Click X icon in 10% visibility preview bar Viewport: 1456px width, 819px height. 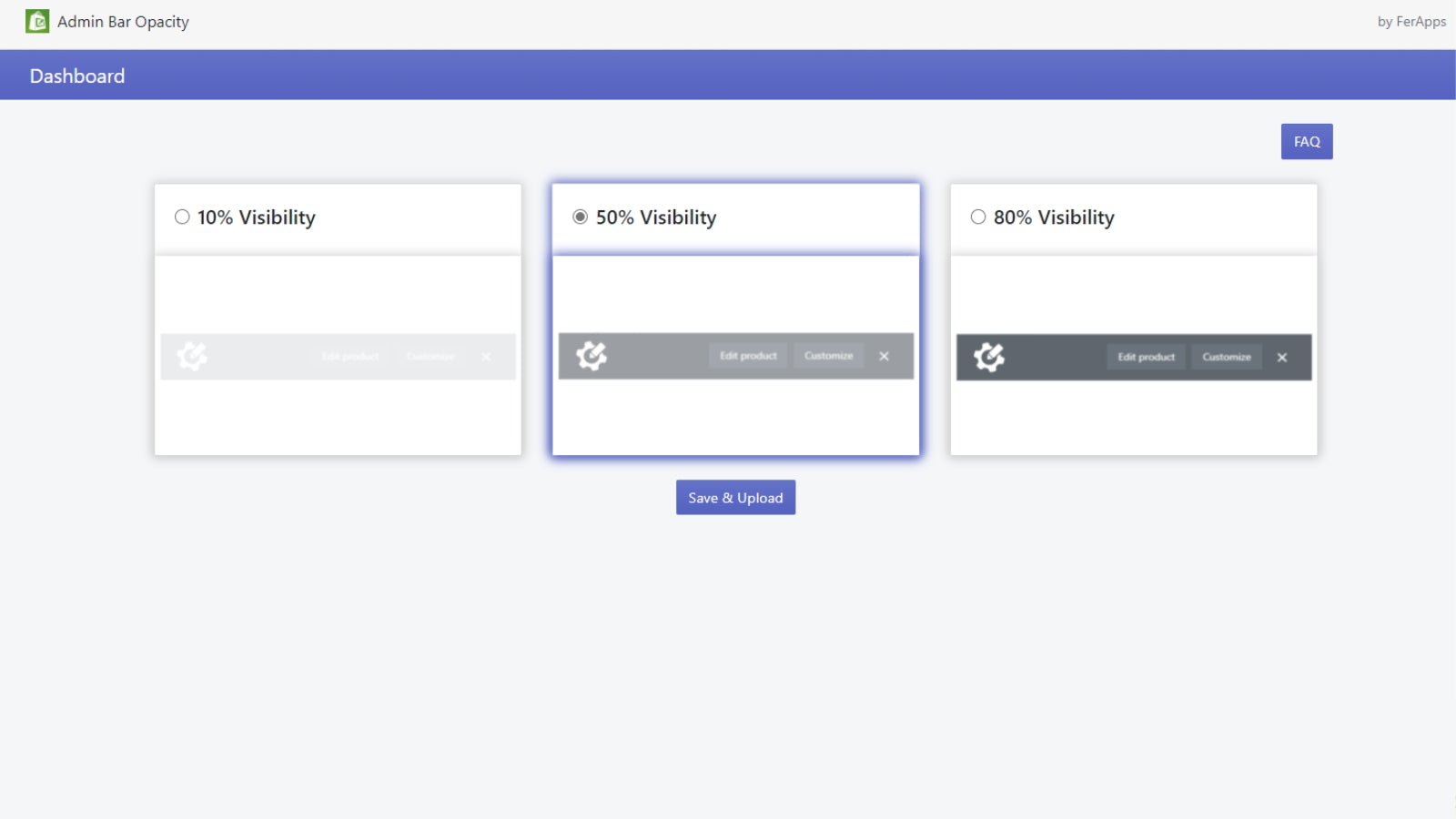pyautogui.click(x=487, y=357)
